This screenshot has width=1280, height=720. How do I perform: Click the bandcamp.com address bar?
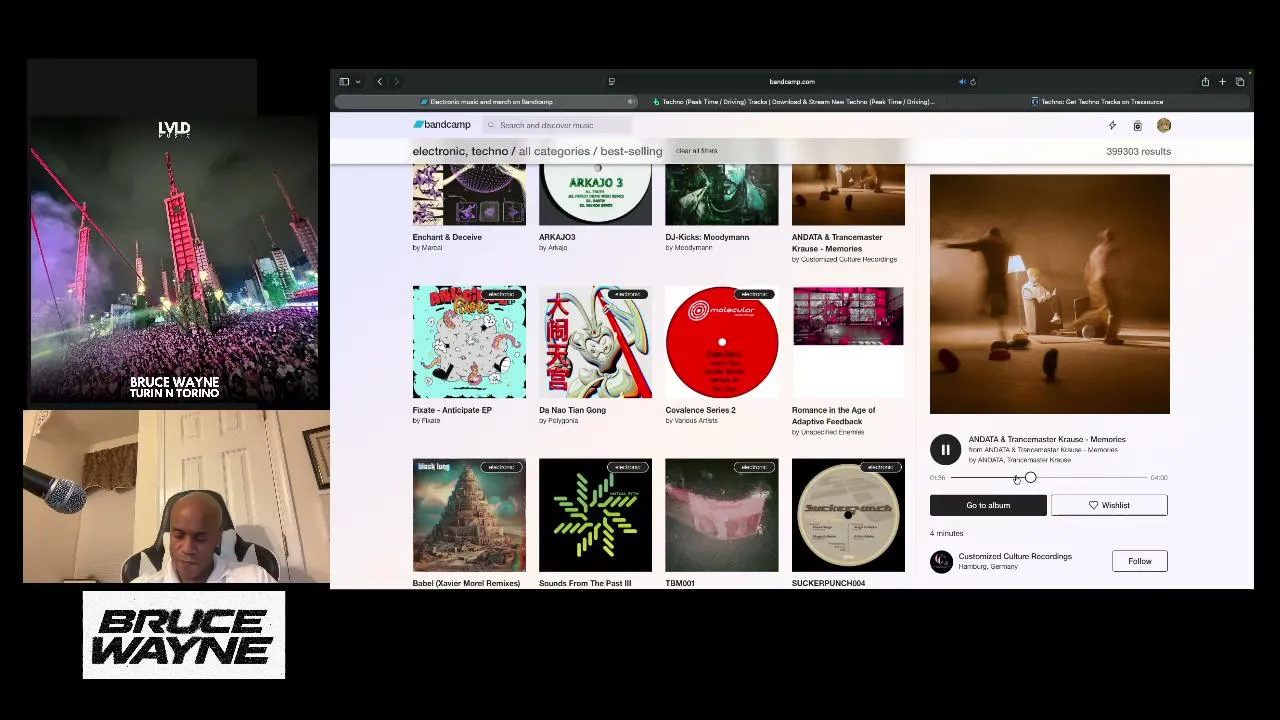pos(792,82)
